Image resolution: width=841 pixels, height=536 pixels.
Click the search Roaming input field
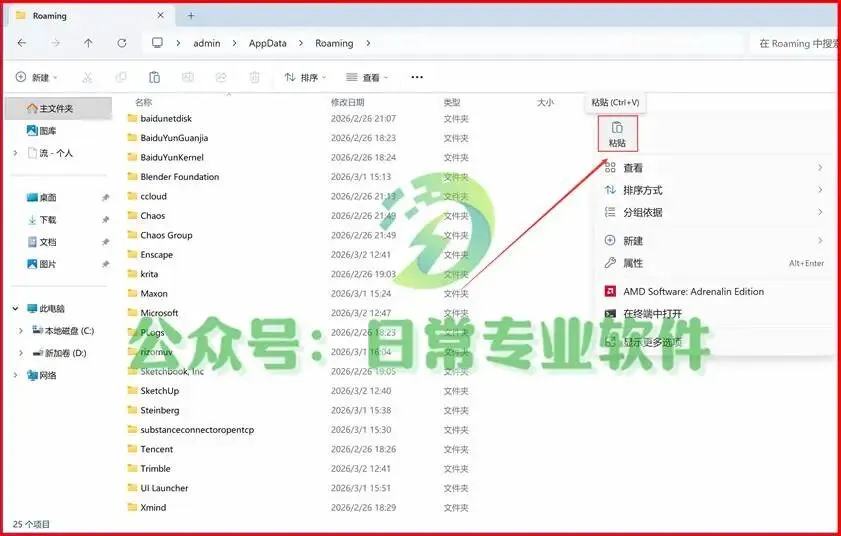tap(795, 43)
